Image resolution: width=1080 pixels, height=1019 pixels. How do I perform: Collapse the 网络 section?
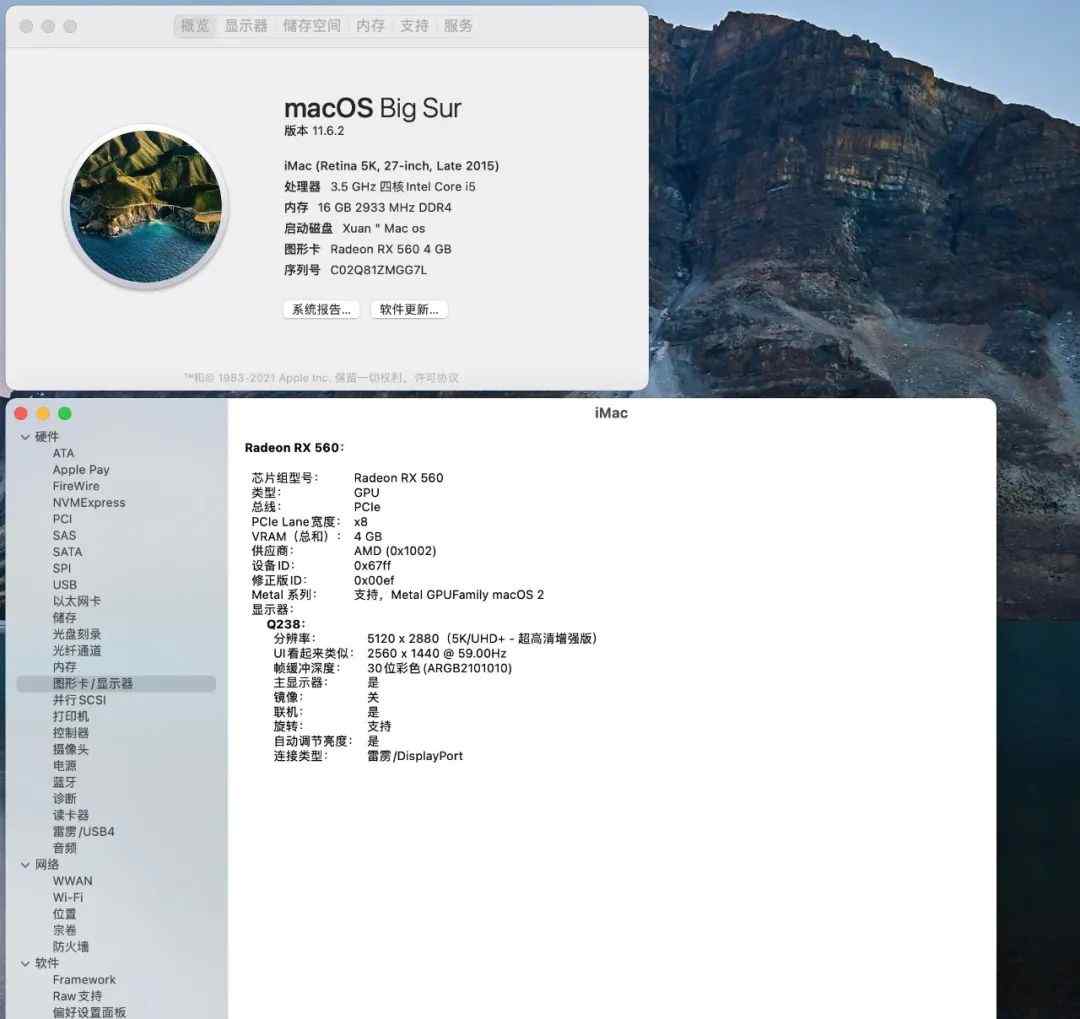pyautogui.click(x=25, y=864)
